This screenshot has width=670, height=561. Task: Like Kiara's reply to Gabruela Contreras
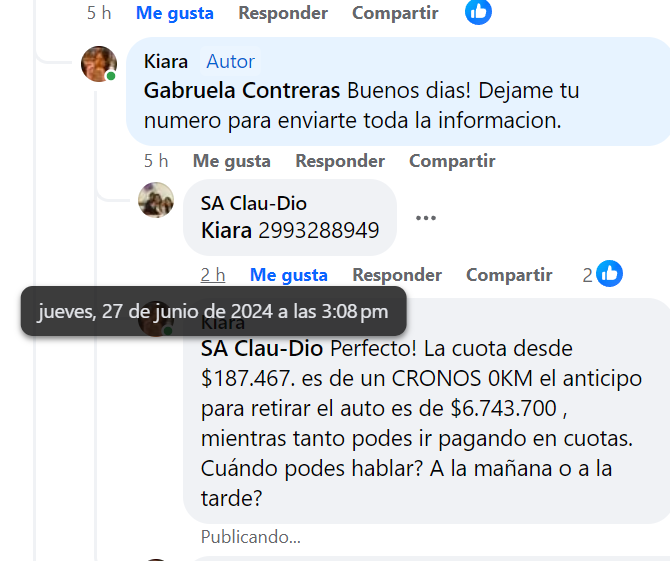[x=232, y=161]
